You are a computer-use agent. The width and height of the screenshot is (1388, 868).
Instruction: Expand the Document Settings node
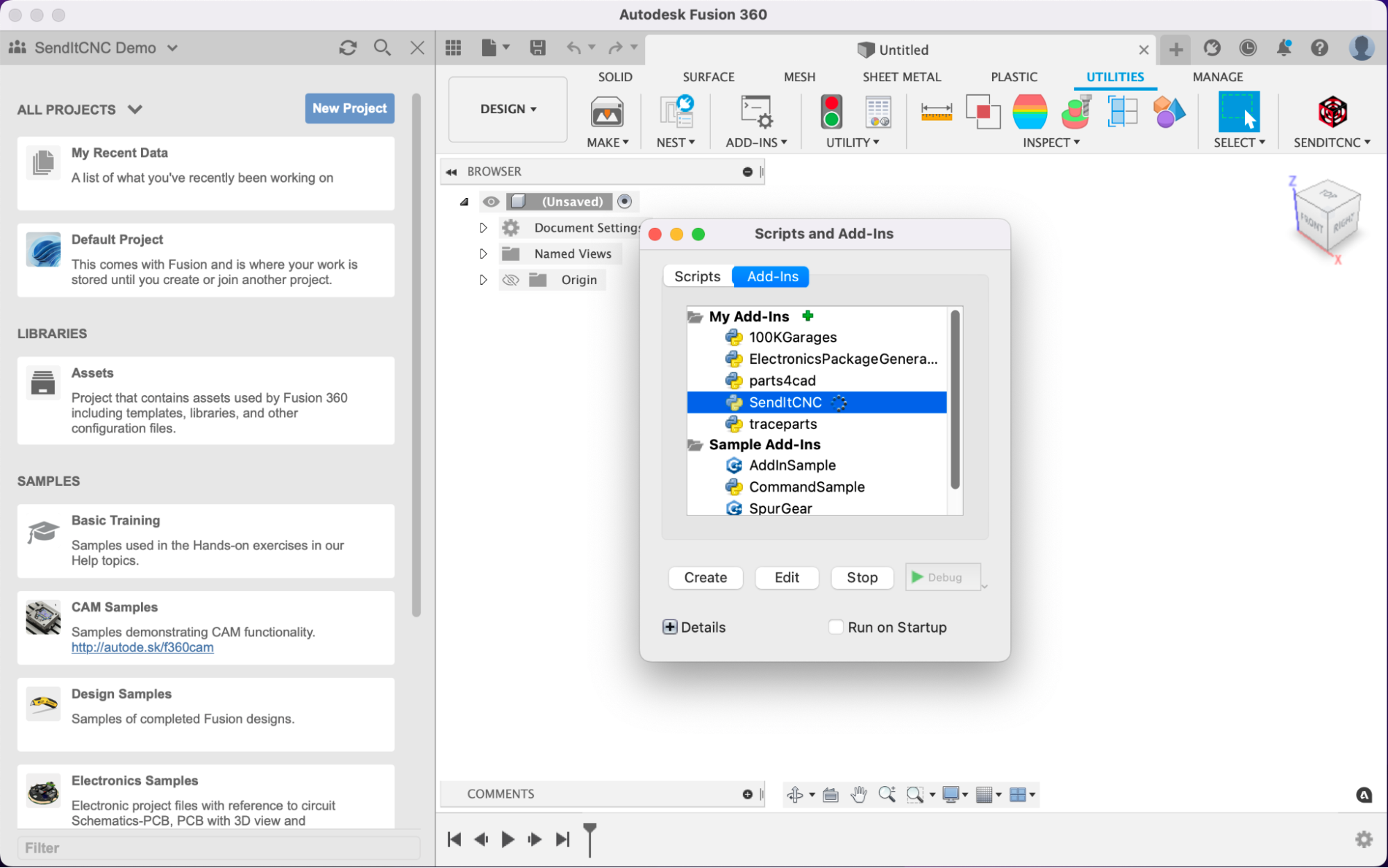[x=483, y=228]
